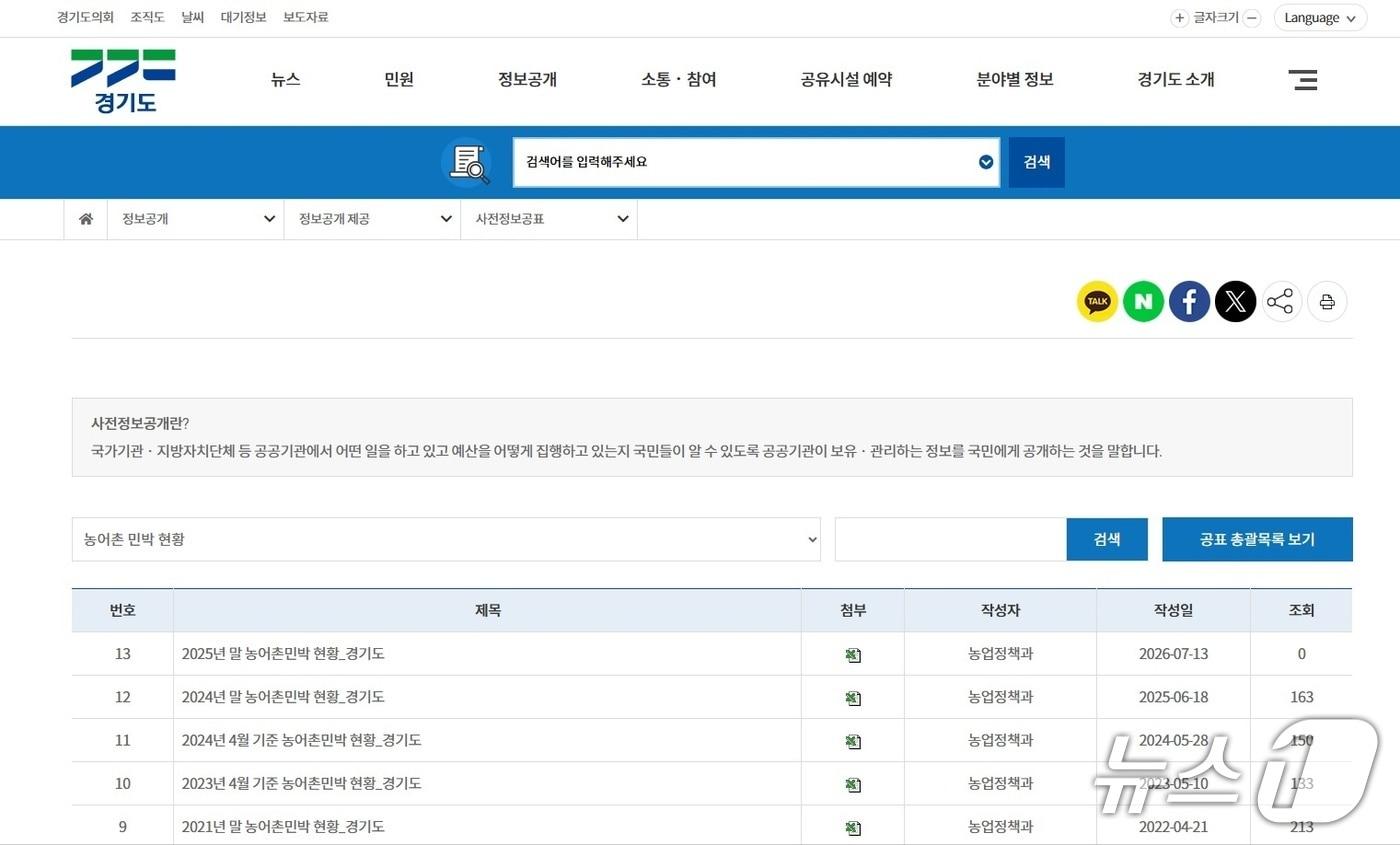1400x845 pixels.
Task: Expand the 정보공개 제공 breadcrumb dropdown
Action: (x=373, y=219)
